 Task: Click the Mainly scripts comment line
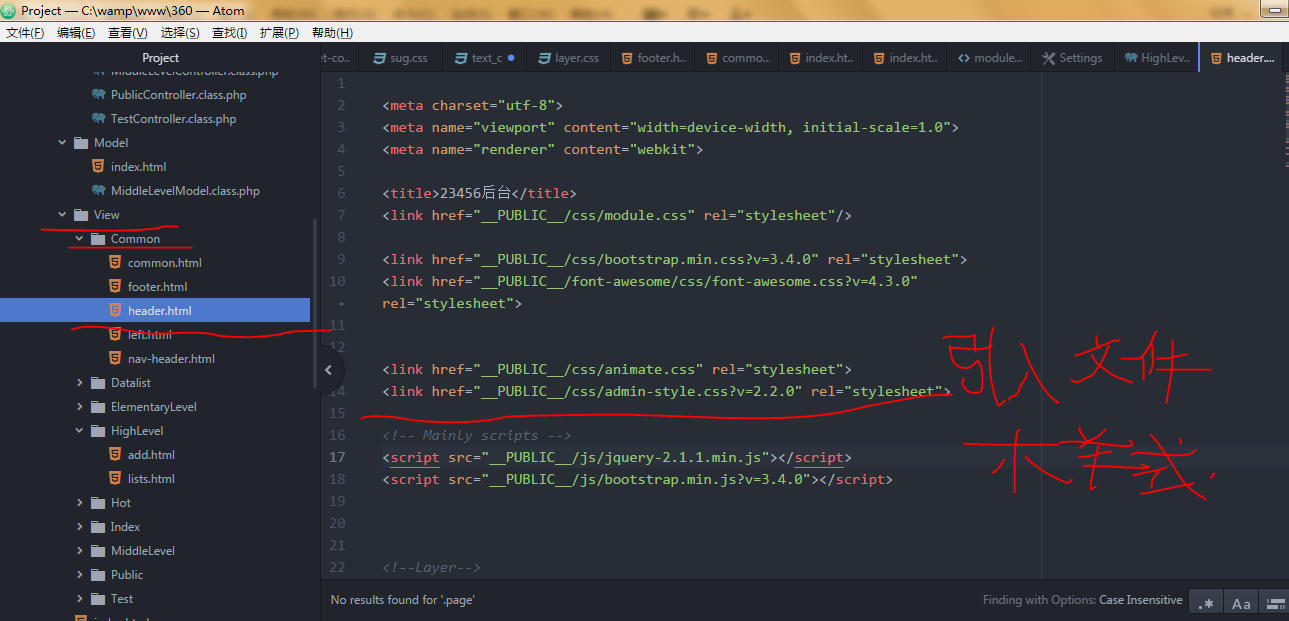476,435
